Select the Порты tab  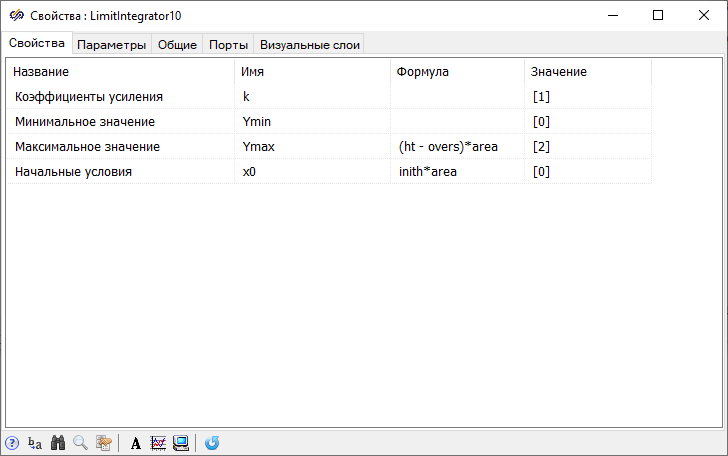(228, 45)
